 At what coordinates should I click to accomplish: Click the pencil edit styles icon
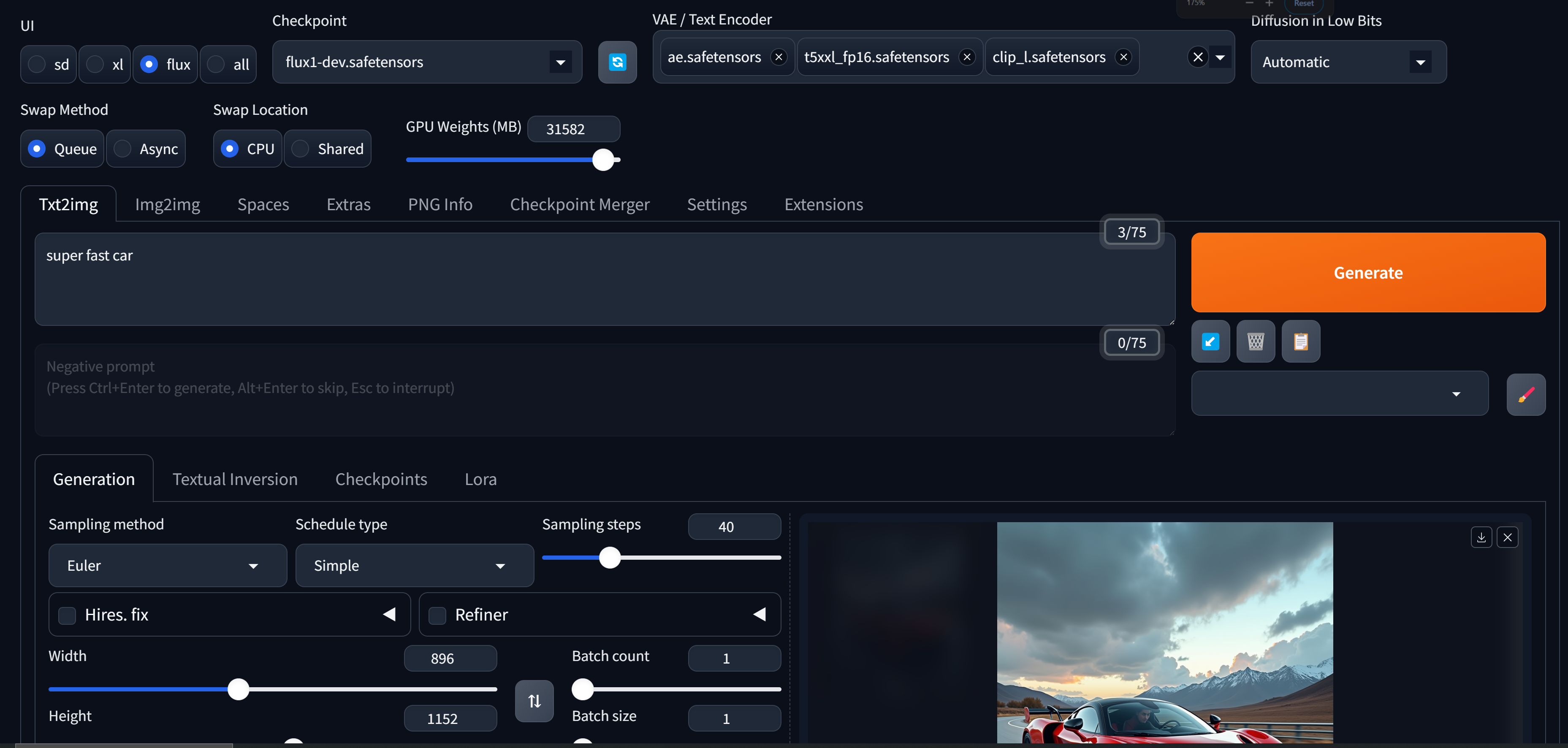[1525, 395]
